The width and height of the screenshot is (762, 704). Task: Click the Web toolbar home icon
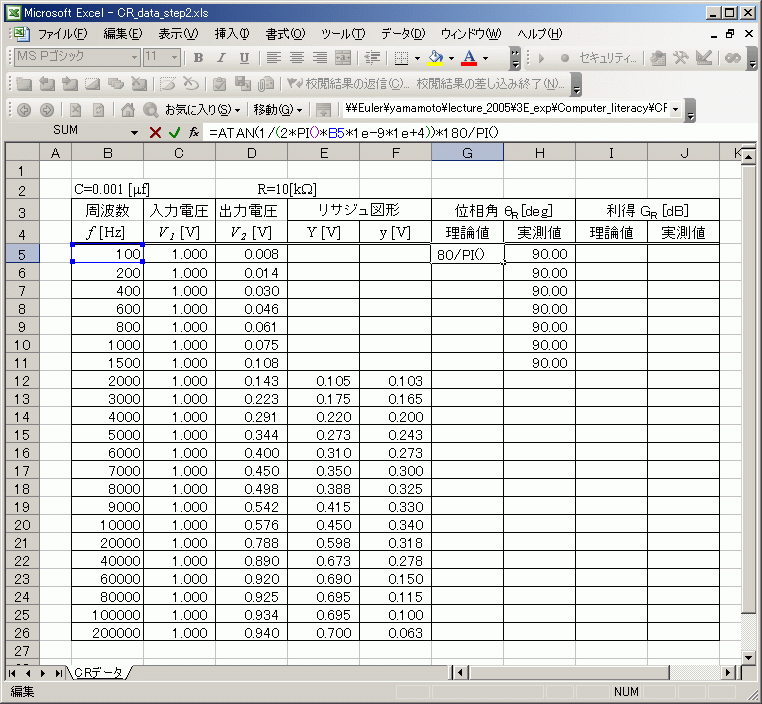point(127,109)
